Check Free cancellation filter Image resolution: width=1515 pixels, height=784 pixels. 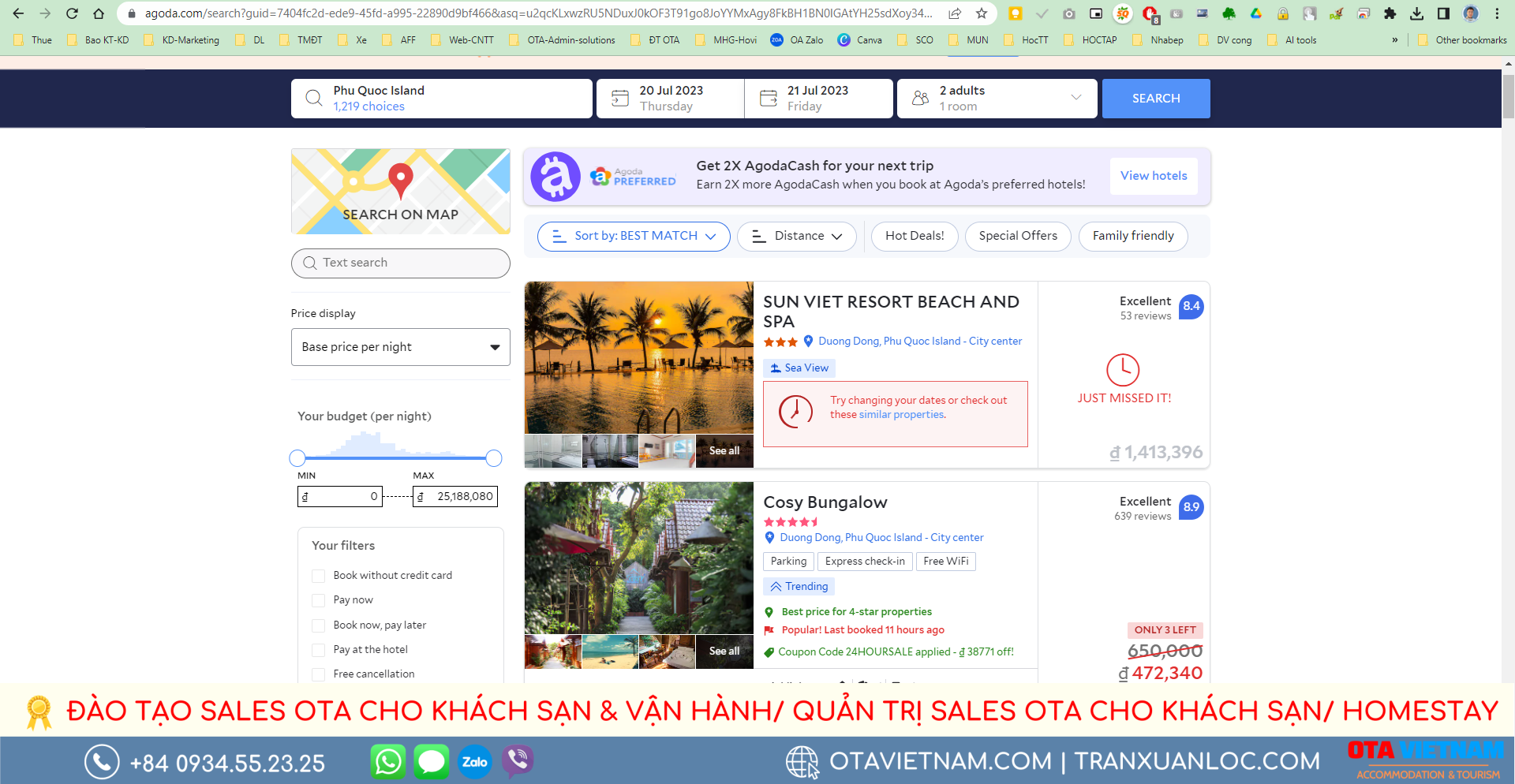pyautogui.click(x=319, y=674)
